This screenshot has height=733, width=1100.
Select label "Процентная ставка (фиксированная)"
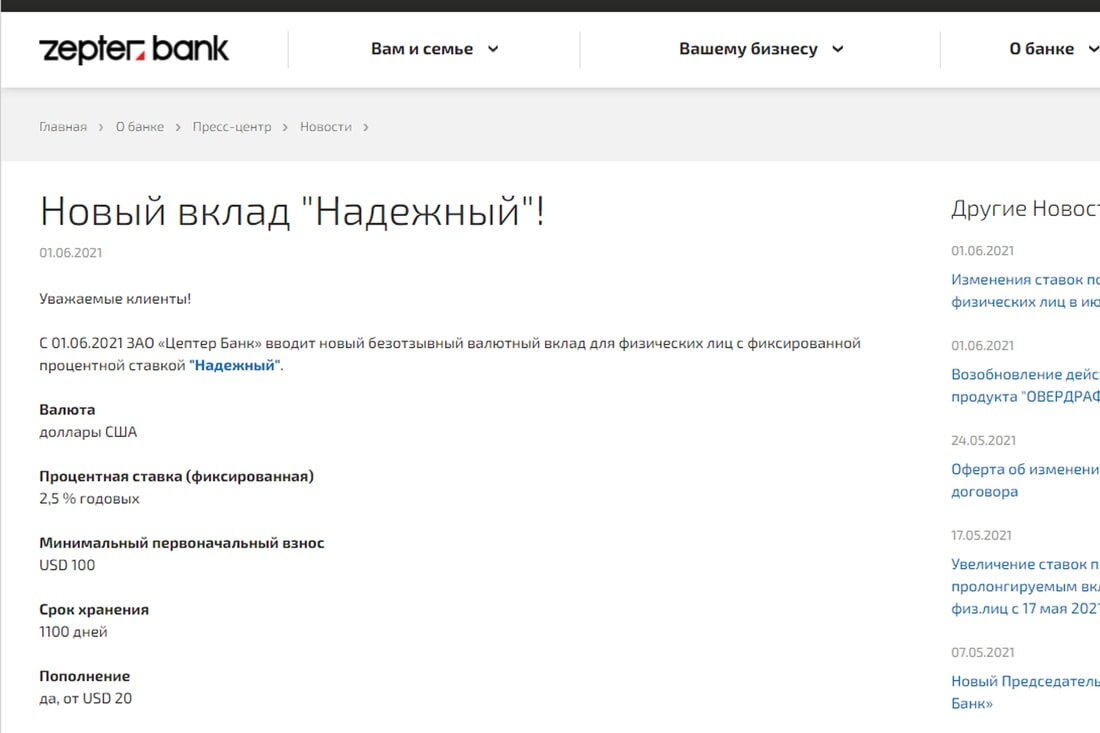[177, 476]
